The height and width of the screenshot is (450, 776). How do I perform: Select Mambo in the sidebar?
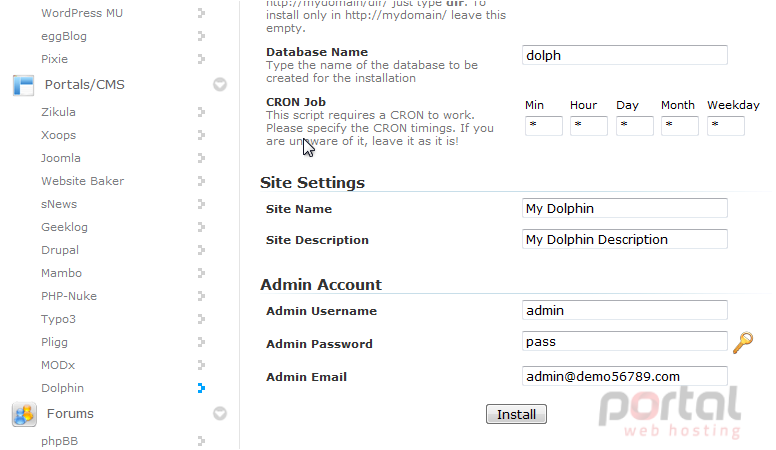point(61,273)
